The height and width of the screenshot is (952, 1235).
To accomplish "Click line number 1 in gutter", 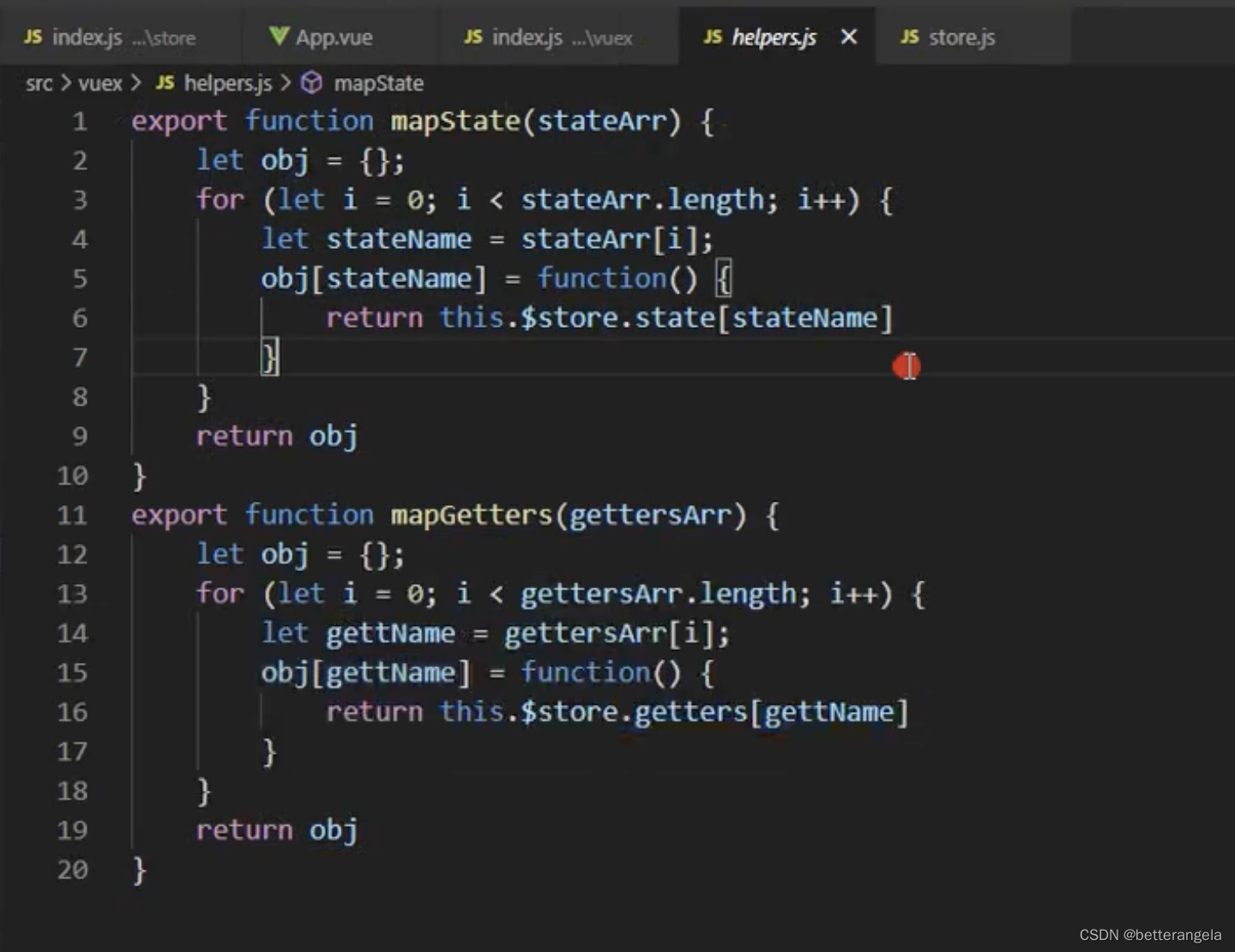I will [80, 121].
